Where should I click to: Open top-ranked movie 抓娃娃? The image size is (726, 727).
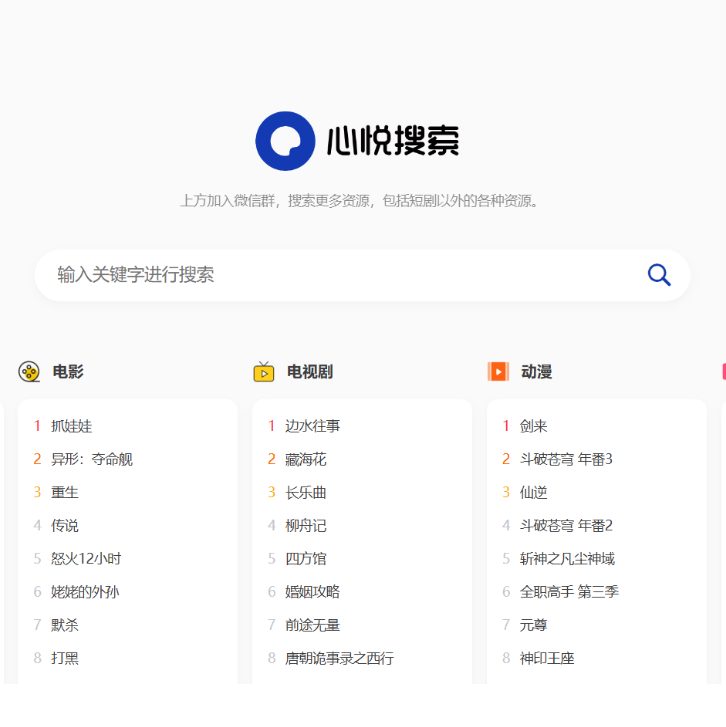(x=71, y=426)
